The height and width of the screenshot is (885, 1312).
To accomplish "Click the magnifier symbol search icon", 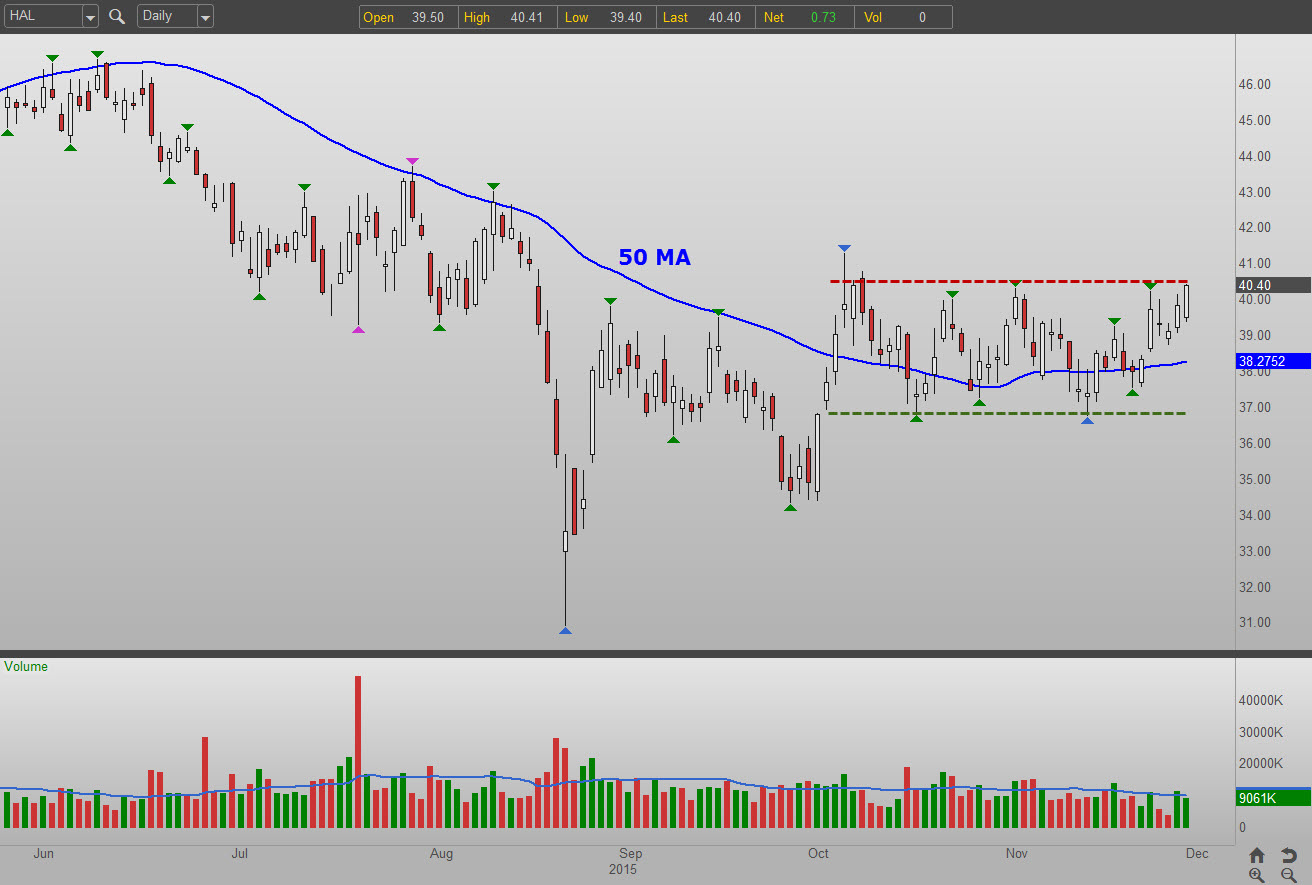I will (x=117, y=16).
